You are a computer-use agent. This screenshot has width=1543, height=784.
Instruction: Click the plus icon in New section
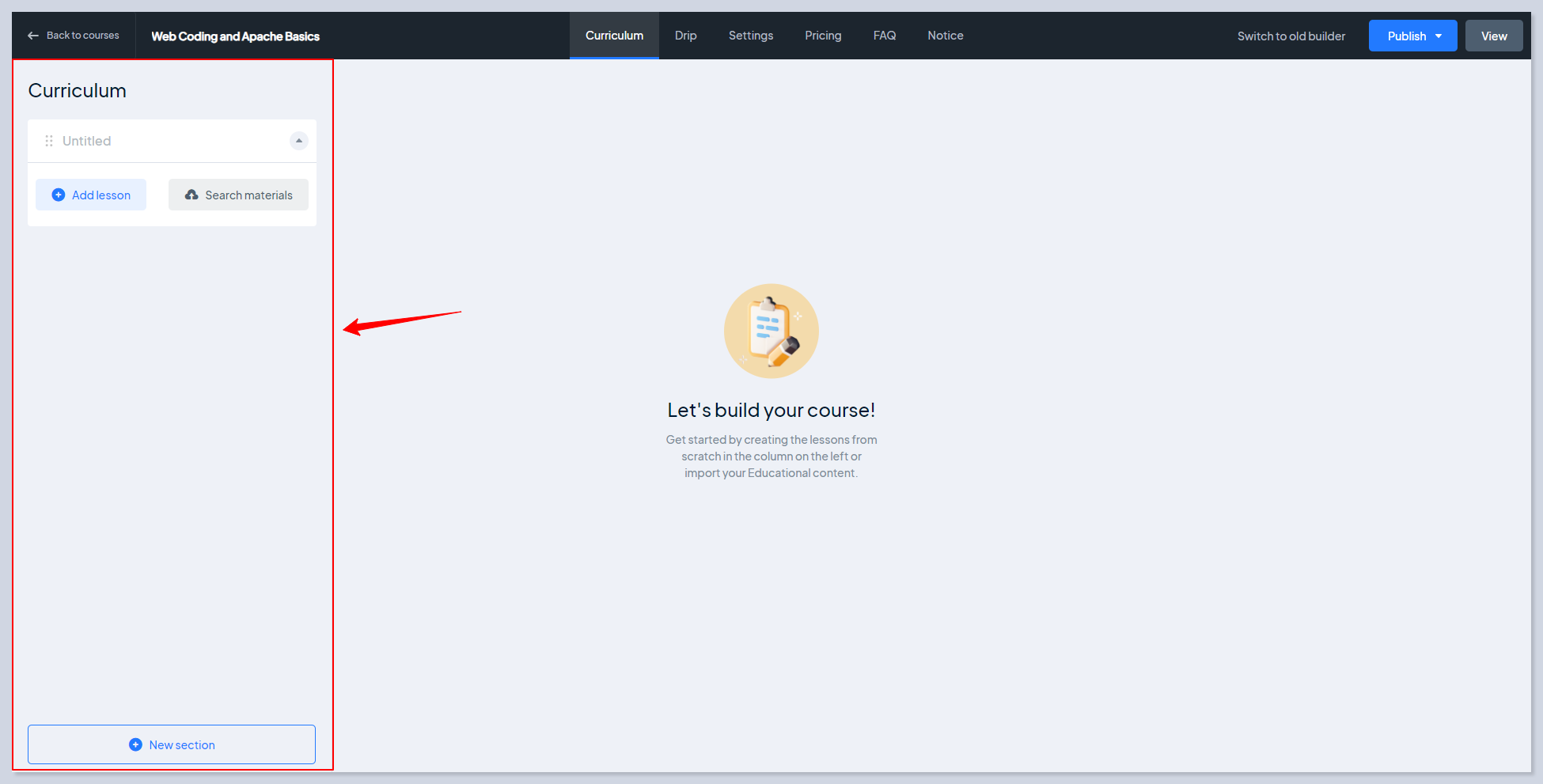pos(135,744)
